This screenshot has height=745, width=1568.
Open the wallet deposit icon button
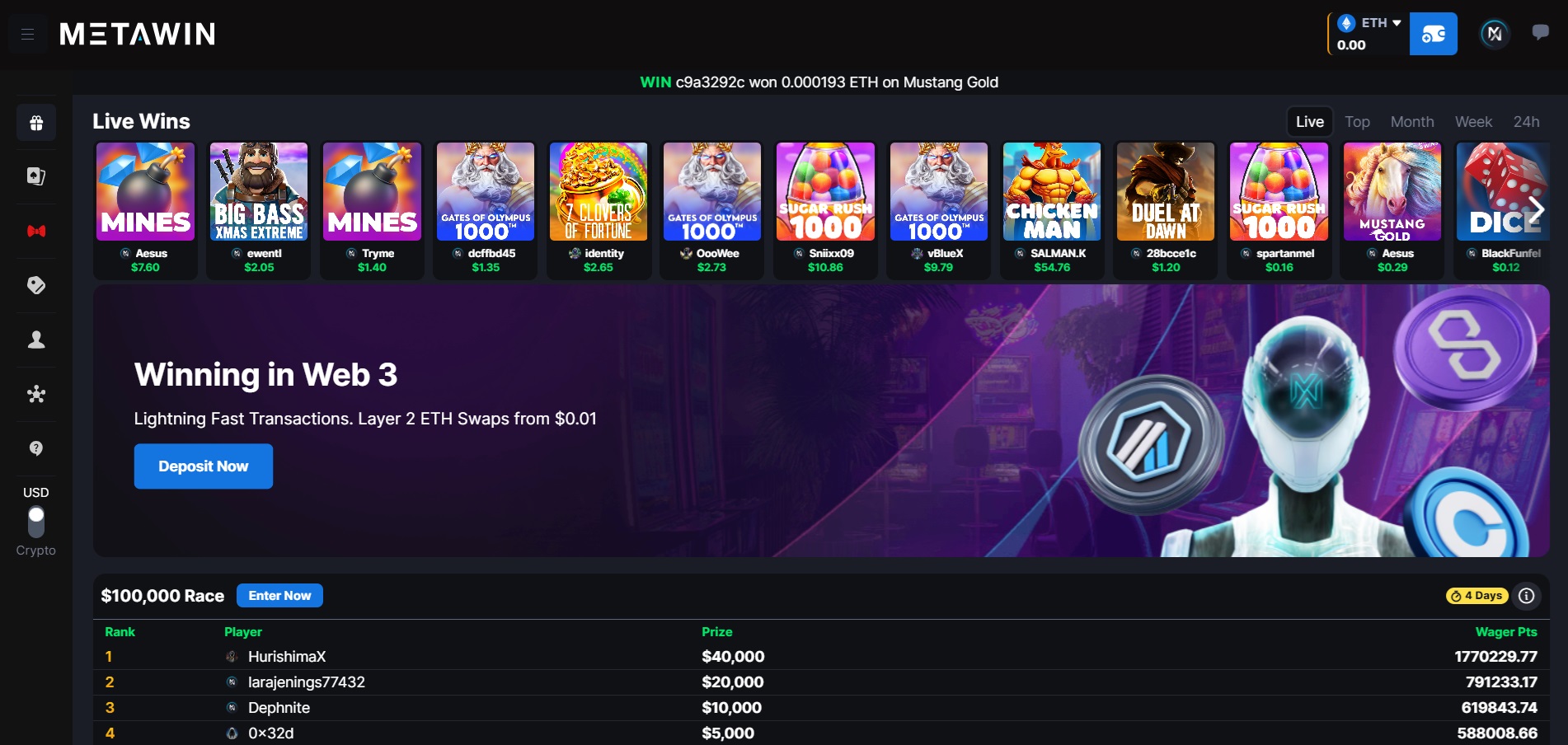click(1433, 34)
